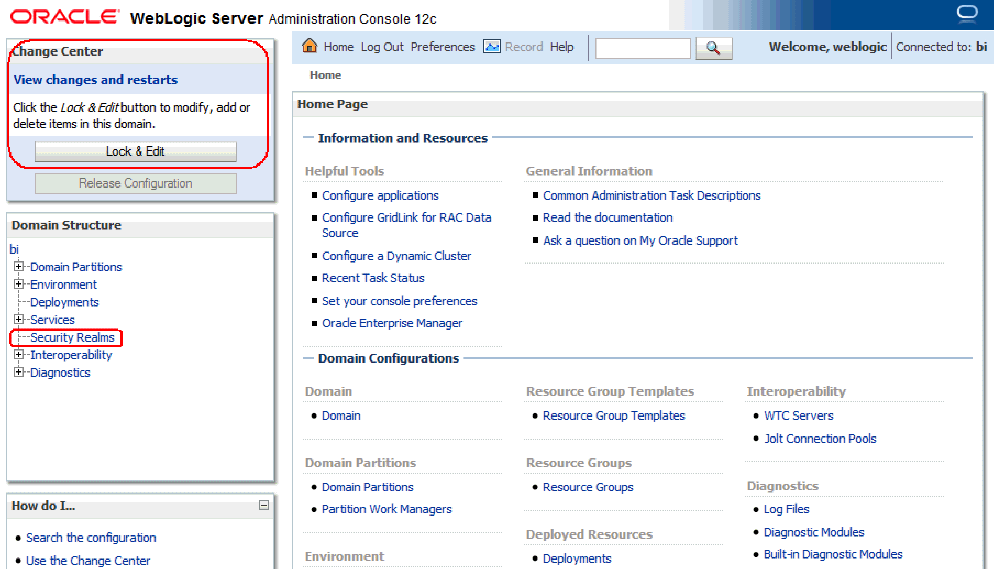Open Read the documentation link
Screen dimensions: 994x569
pos(608,218)
